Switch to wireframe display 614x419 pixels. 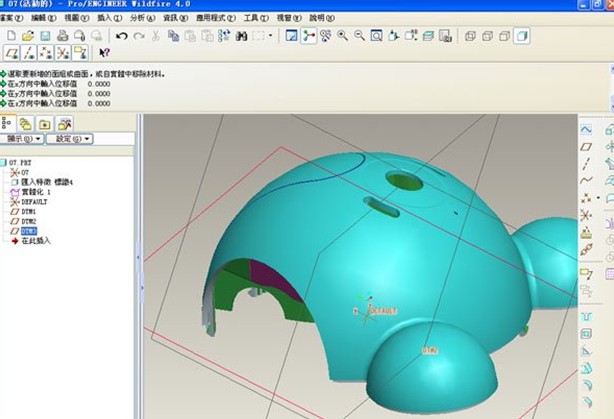[470, 36]
